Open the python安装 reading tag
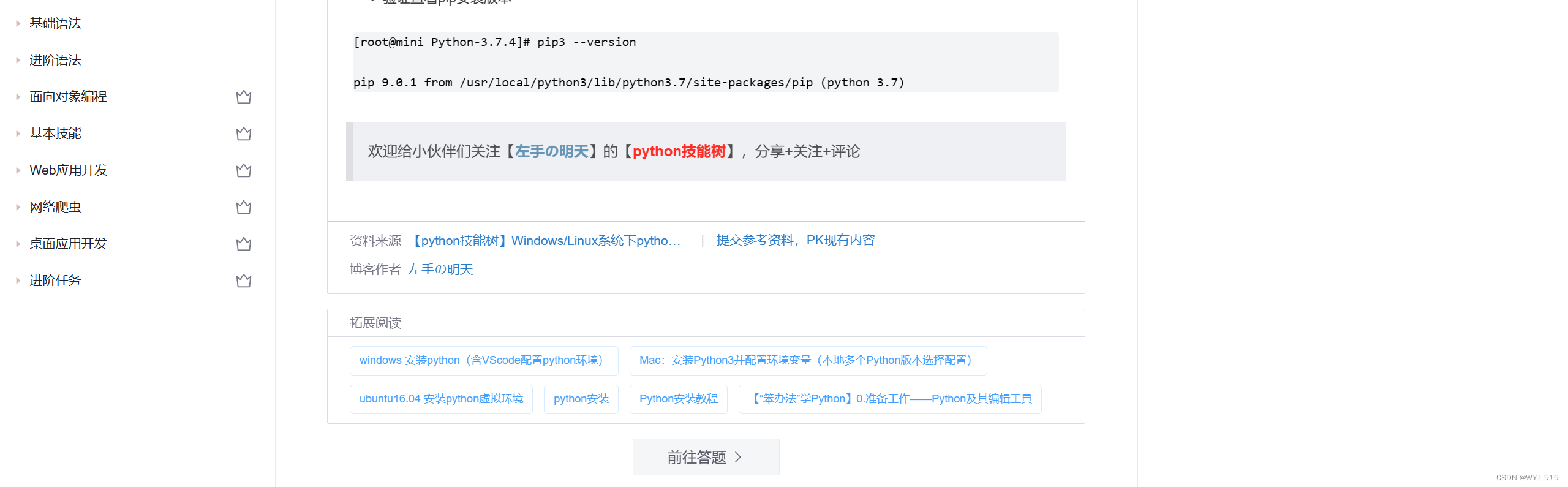 point(581,399)
